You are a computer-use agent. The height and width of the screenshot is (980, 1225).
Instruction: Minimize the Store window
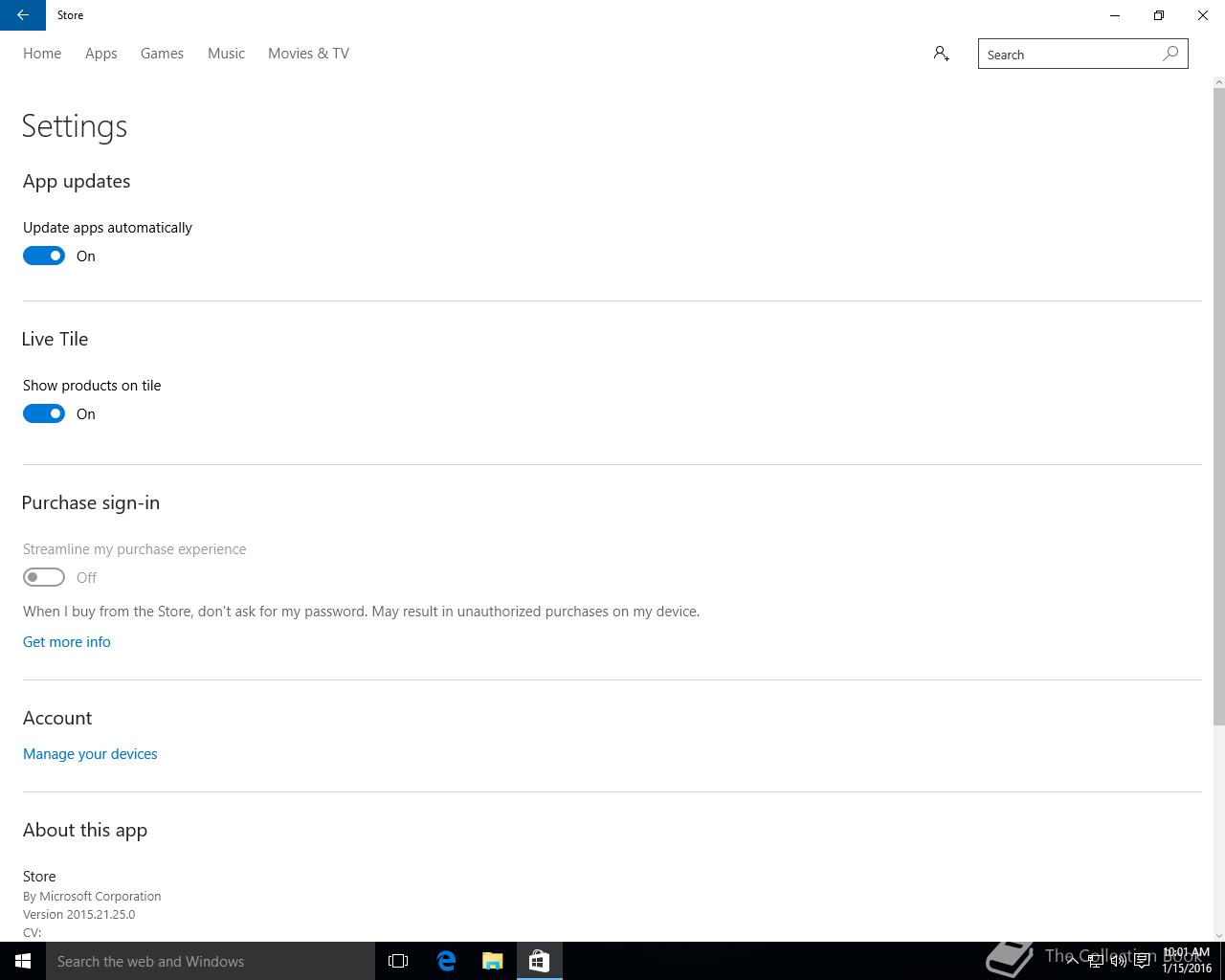[x=1115, y=15]
